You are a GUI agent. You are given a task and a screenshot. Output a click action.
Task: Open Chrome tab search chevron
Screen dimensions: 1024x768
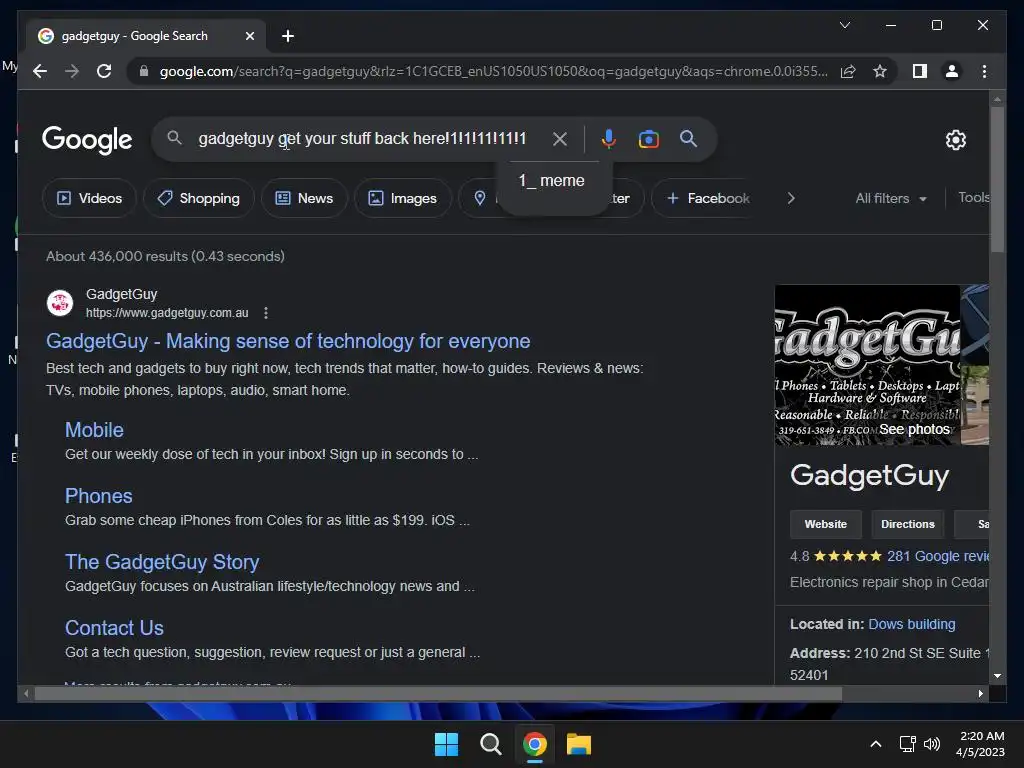(844, 25)
